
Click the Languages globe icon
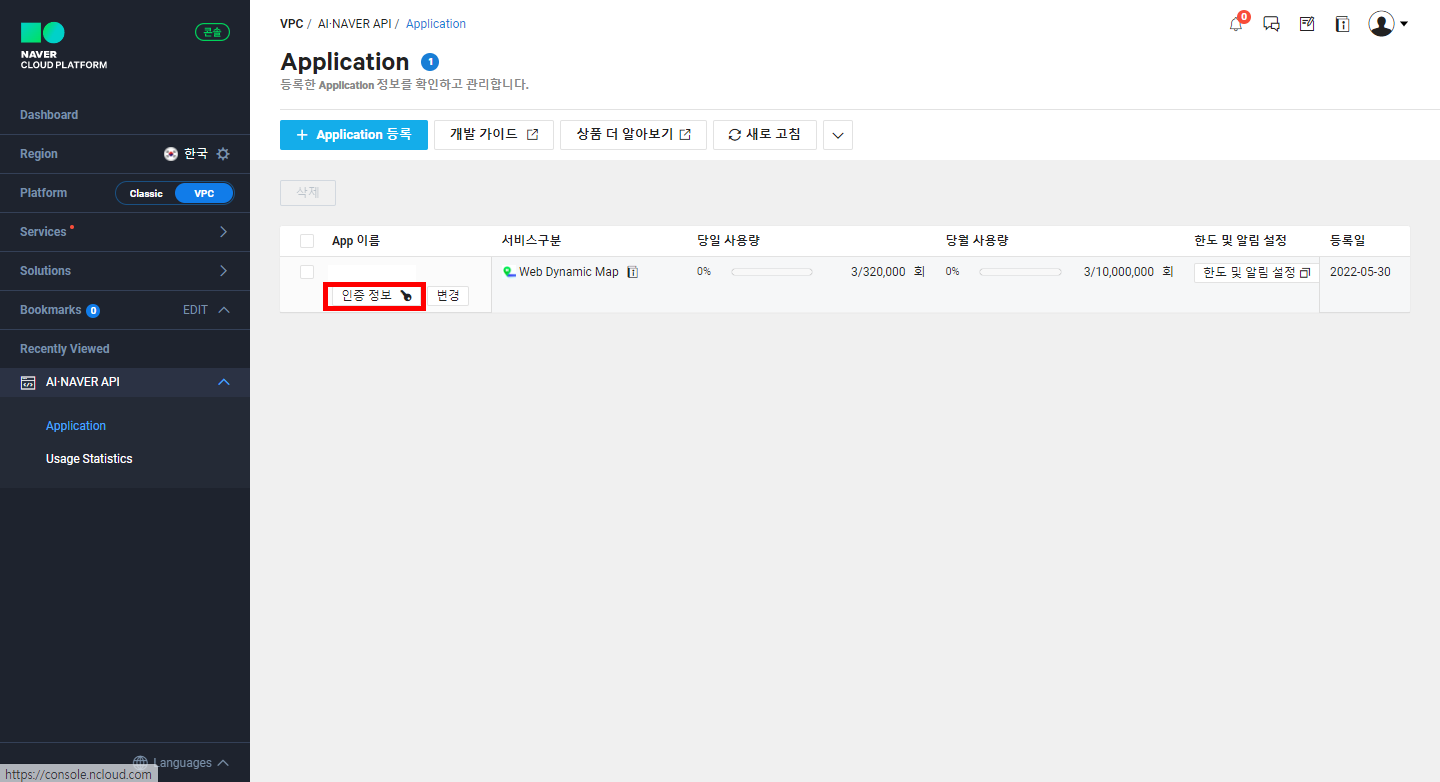(140, 763)
